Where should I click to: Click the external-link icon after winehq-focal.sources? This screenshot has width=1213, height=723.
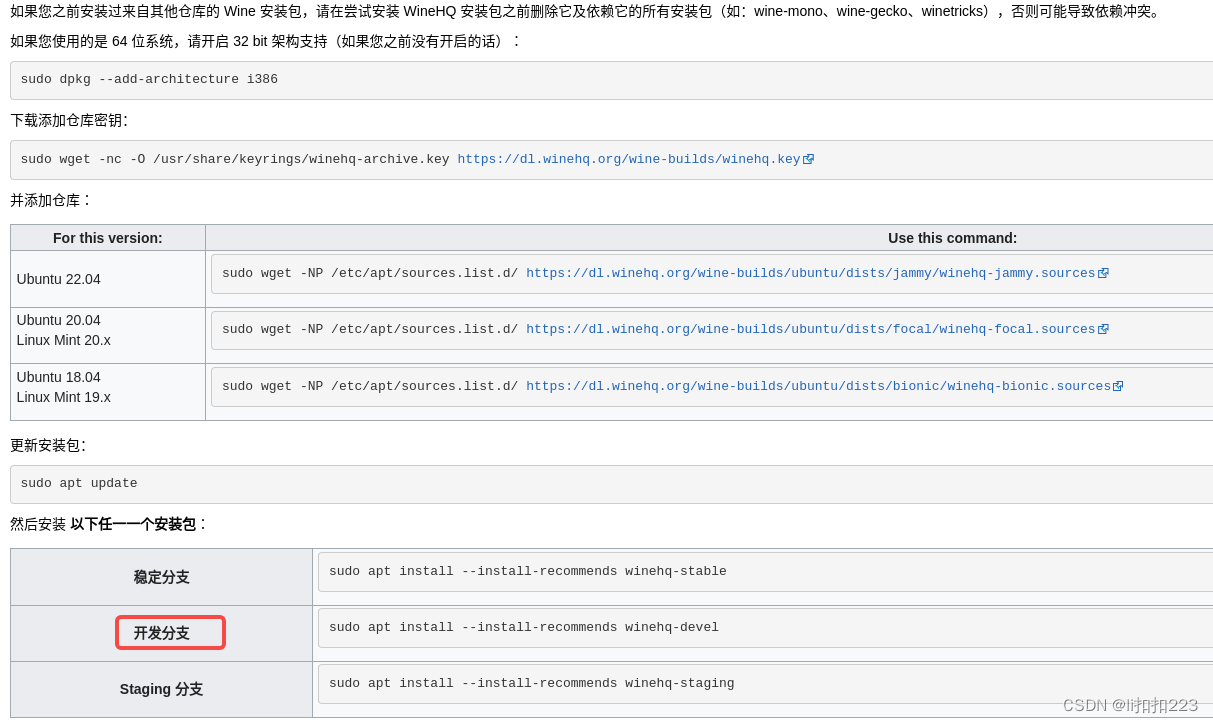point(1104,329)
